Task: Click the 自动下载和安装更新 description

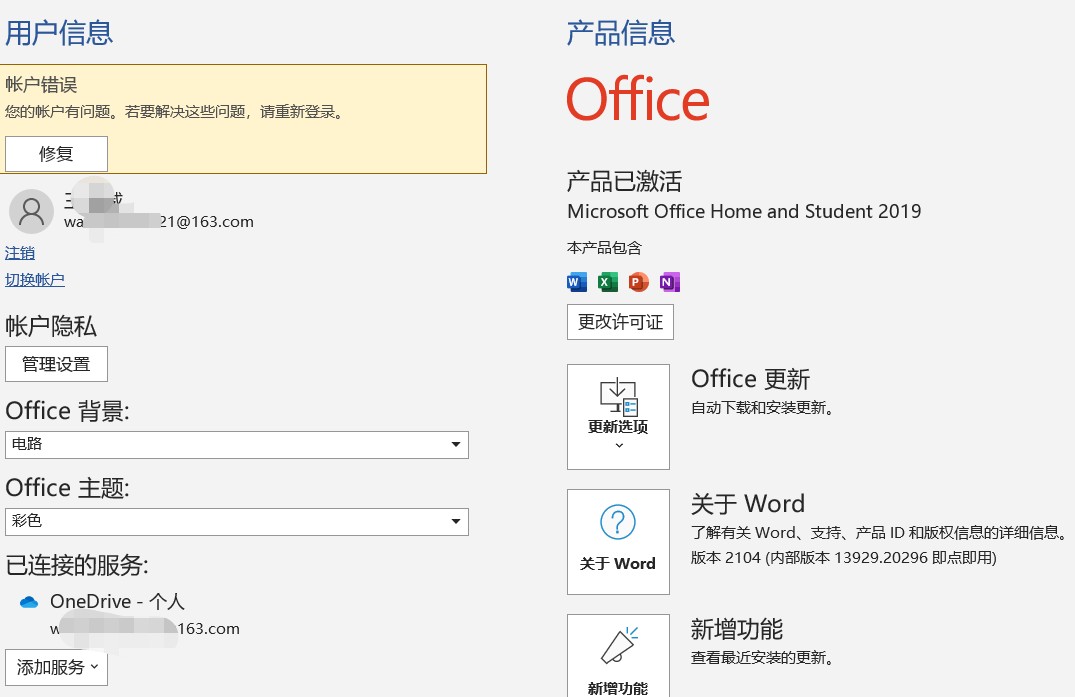Action: tap(762, 408)
